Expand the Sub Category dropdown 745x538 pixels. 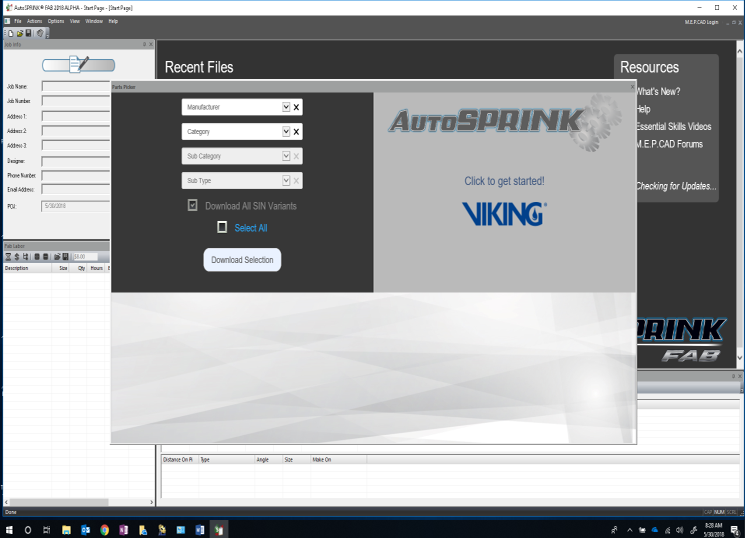[x=286, y=156]
